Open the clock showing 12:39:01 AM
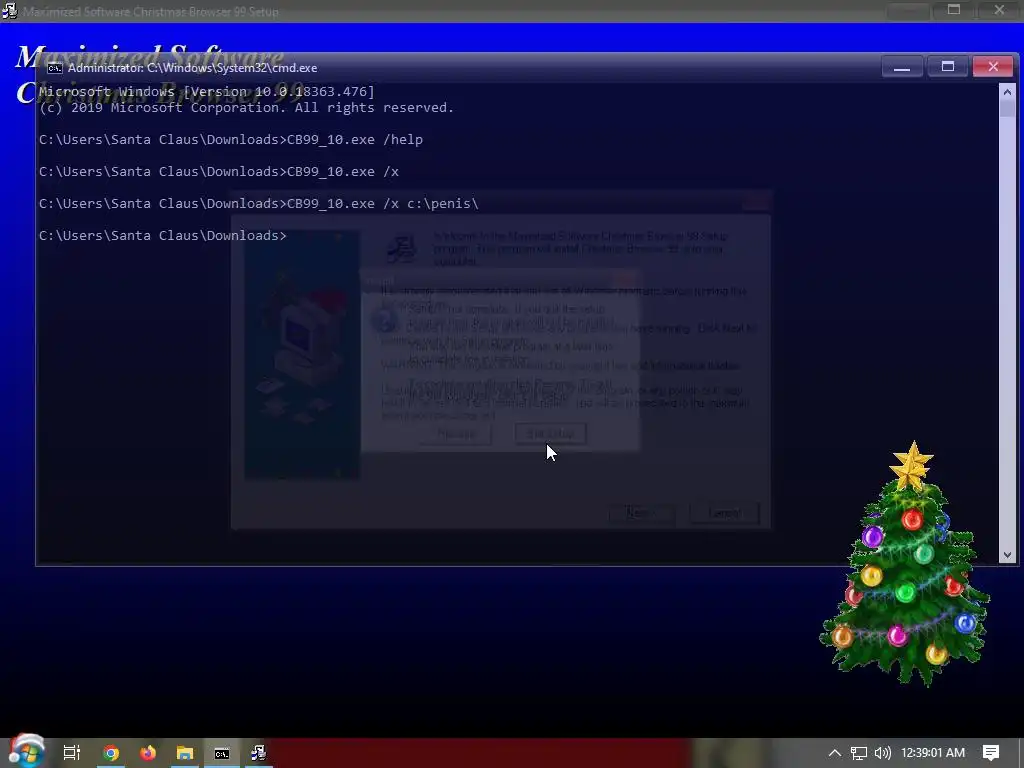This screenshot has height=768, width=1024. point(933,753)
